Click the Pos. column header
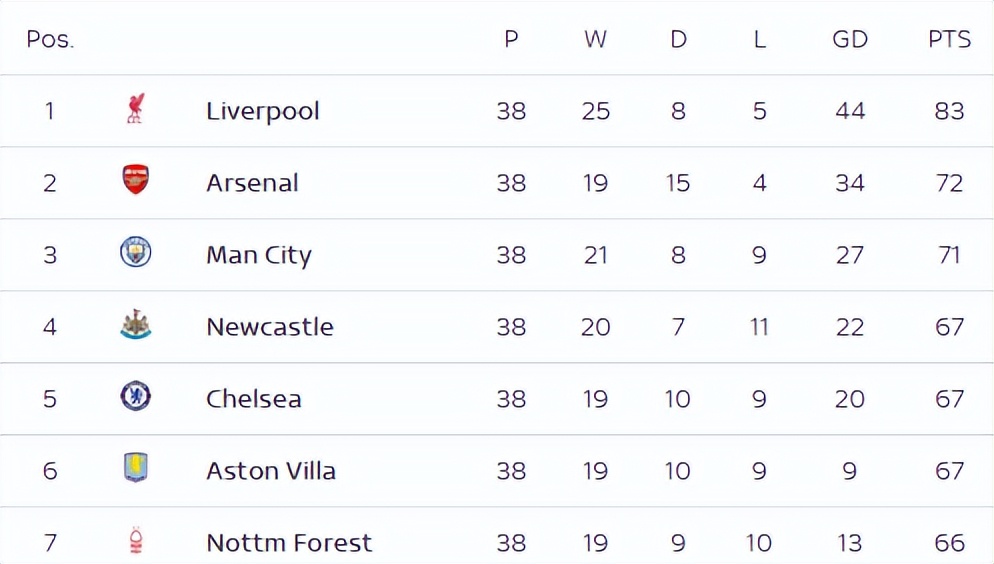The height and width of the screenshot is (564, 994). click(x=50, y=39)
